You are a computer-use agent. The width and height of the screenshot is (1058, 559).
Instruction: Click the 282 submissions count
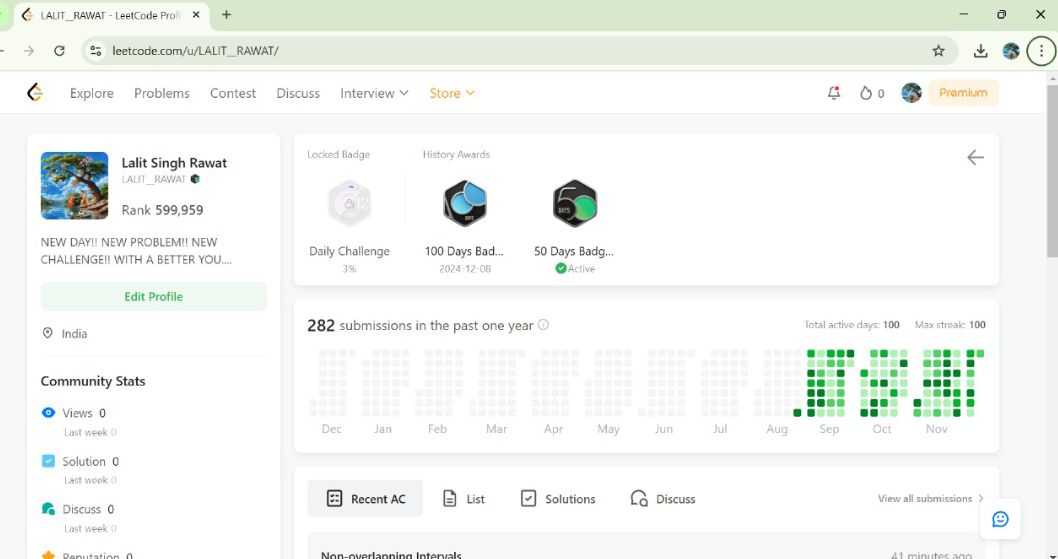(x=321, y=325)
